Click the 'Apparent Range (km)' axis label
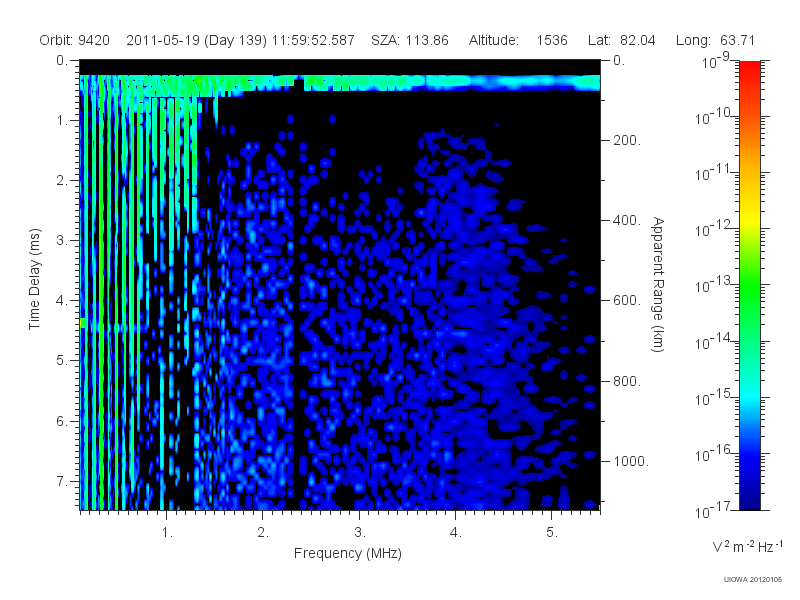This screenshot has width=800, height=600. pos(658,285)
